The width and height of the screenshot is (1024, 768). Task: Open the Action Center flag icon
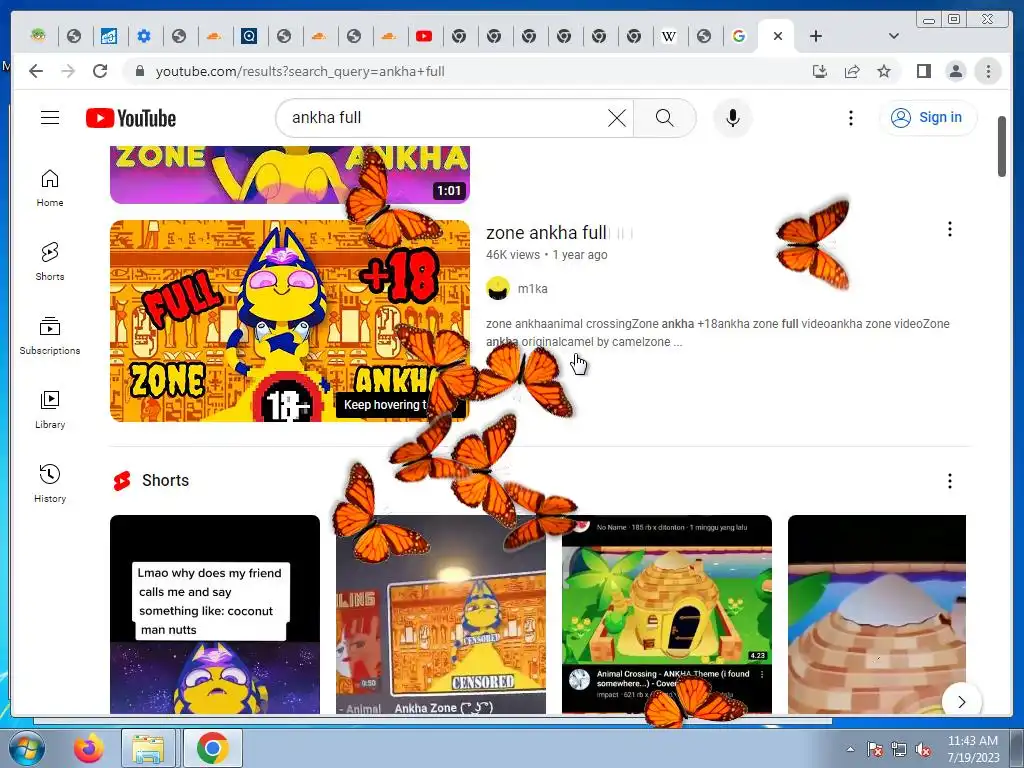[x=874, y=749]
